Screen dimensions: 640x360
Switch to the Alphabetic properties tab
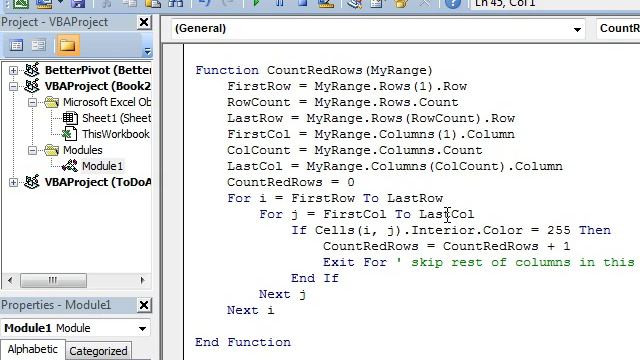(x=32, y=350)
